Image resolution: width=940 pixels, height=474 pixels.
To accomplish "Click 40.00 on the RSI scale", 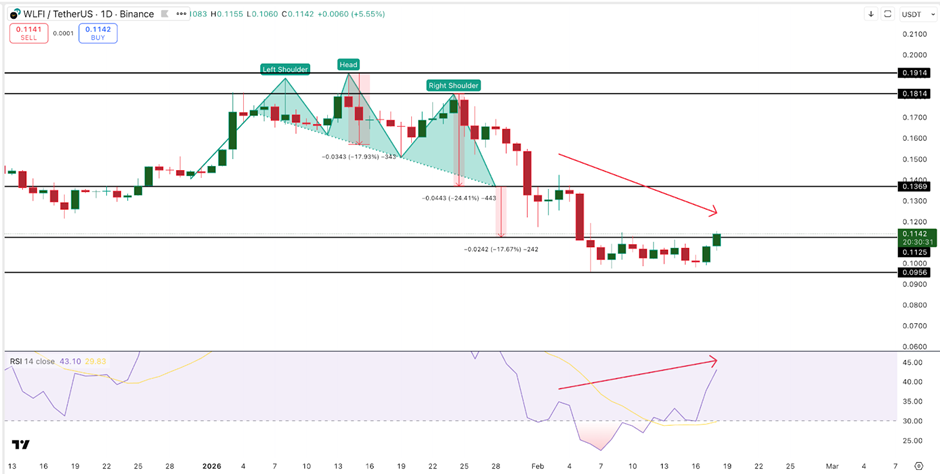I will [914, 382].
